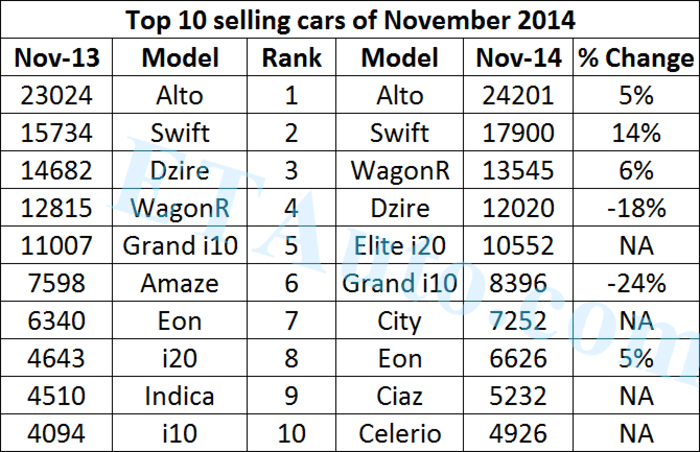Select the Ciaz model cell

pos(399,396)
